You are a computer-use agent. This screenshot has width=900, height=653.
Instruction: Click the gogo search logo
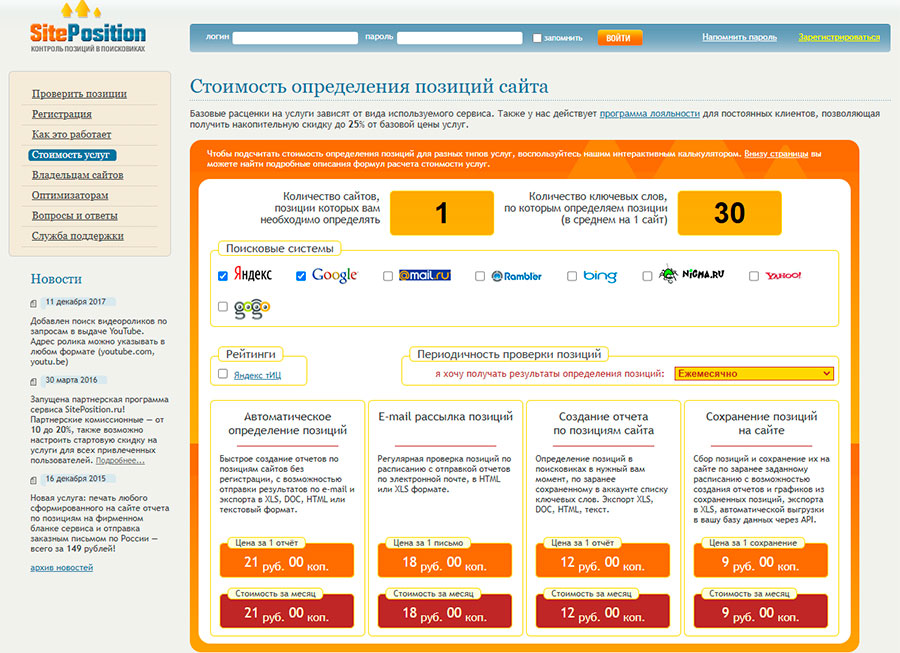(x=252, y=309)
